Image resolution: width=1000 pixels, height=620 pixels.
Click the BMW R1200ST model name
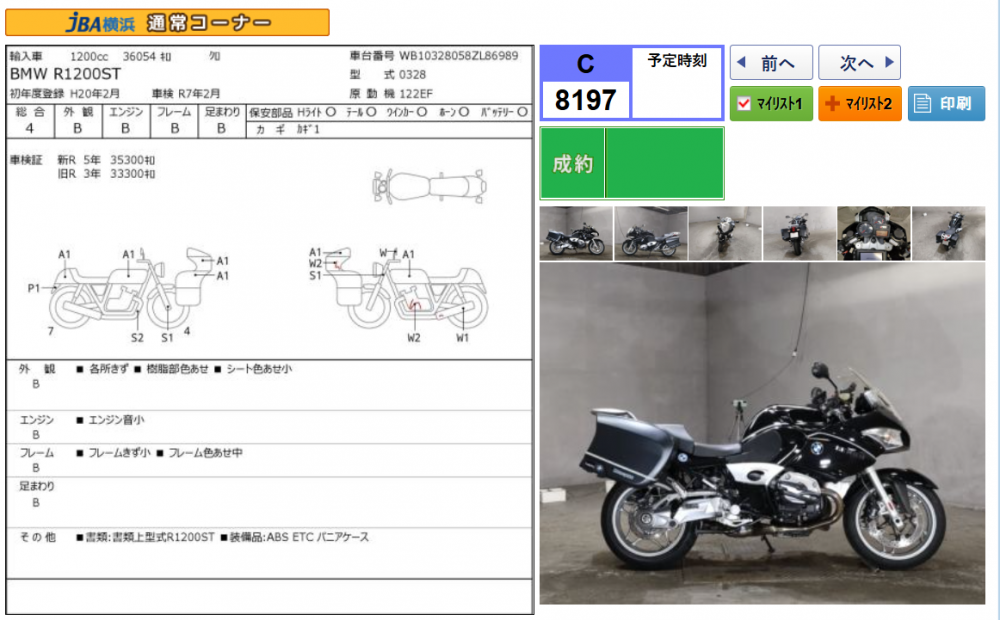[65, 74]
